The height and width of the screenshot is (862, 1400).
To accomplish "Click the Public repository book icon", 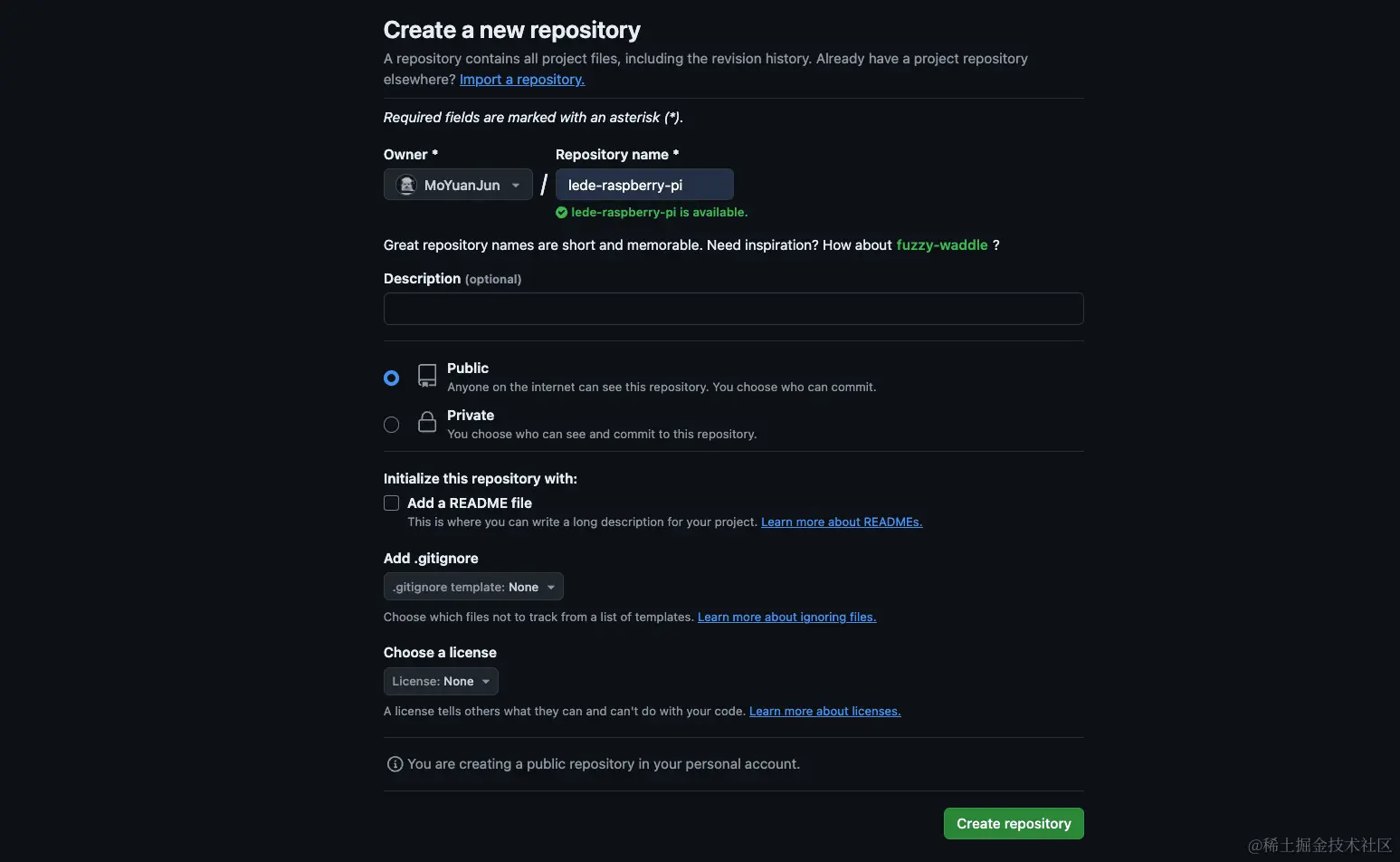I will (427, 376).
